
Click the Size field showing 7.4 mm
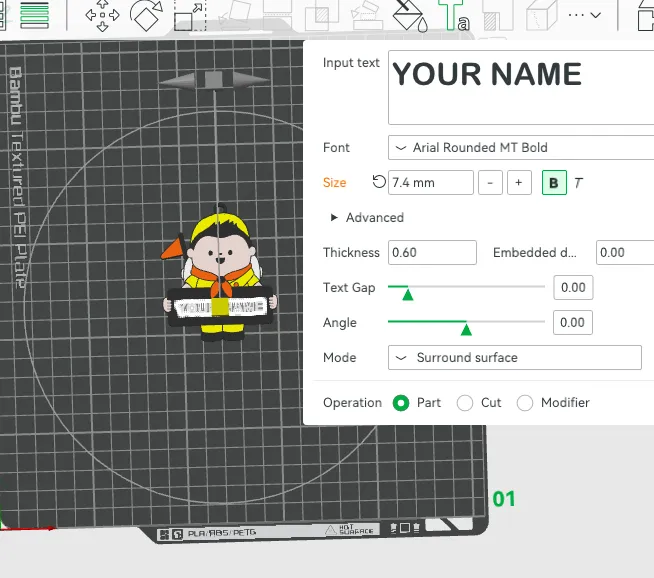[x=431, y=183]
